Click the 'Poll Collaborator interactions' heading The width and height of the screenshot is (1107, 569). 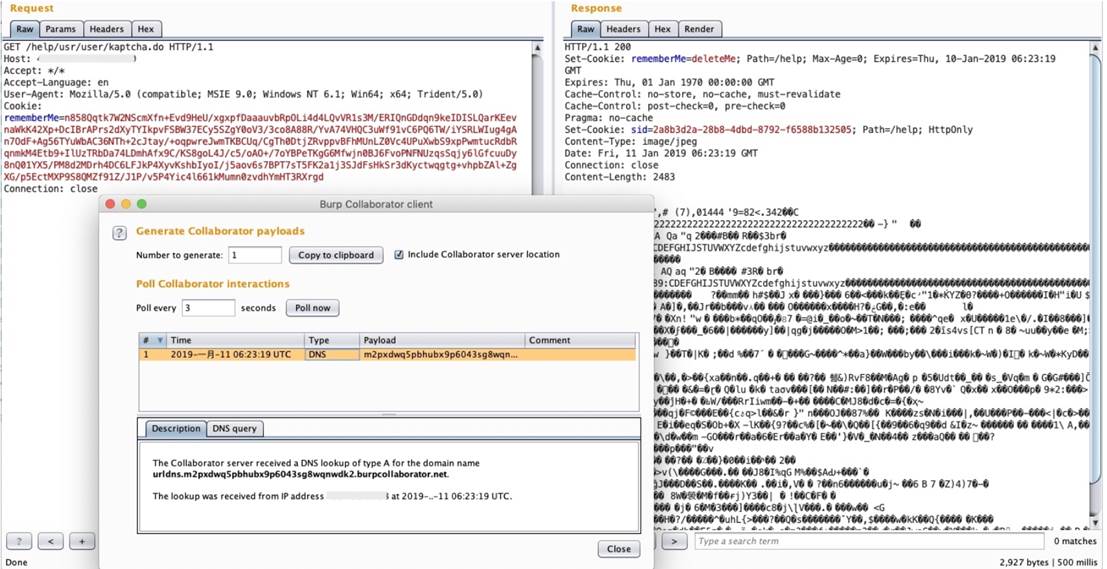pos(213,284)
